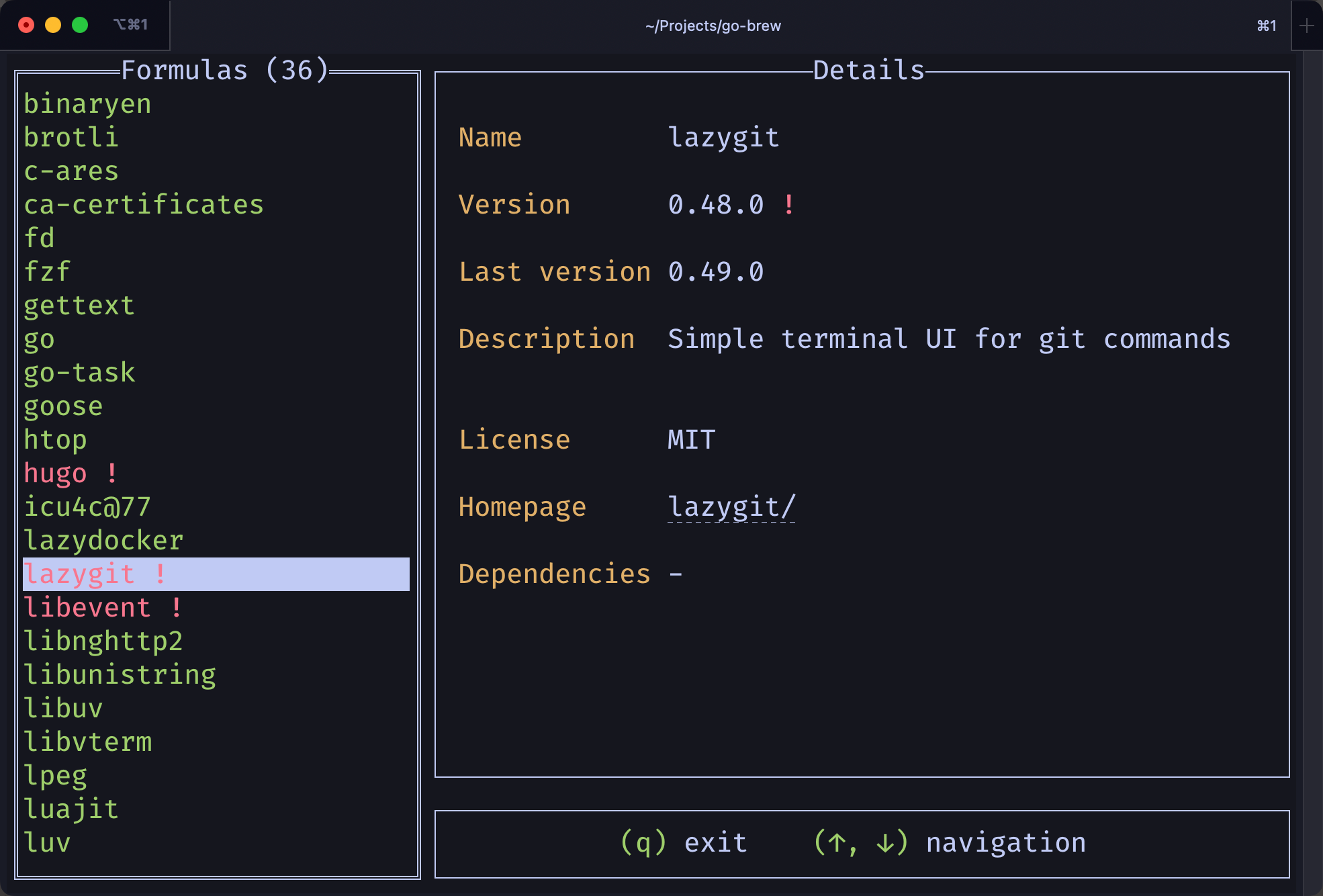Click the ~/Projects/go-brew window title

point(713,26)
